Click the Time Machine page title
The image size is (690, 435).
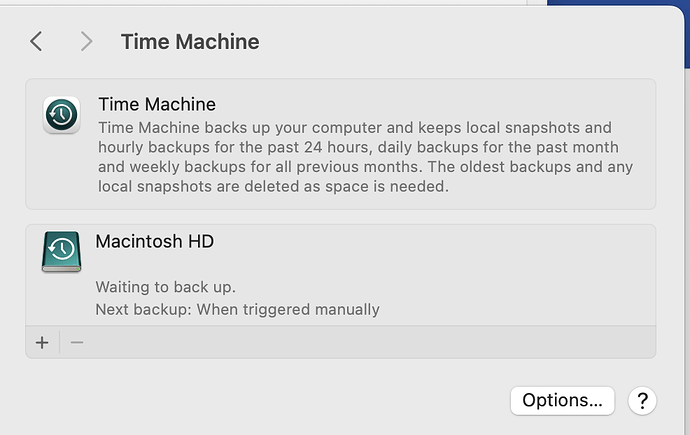coord(190,41)
